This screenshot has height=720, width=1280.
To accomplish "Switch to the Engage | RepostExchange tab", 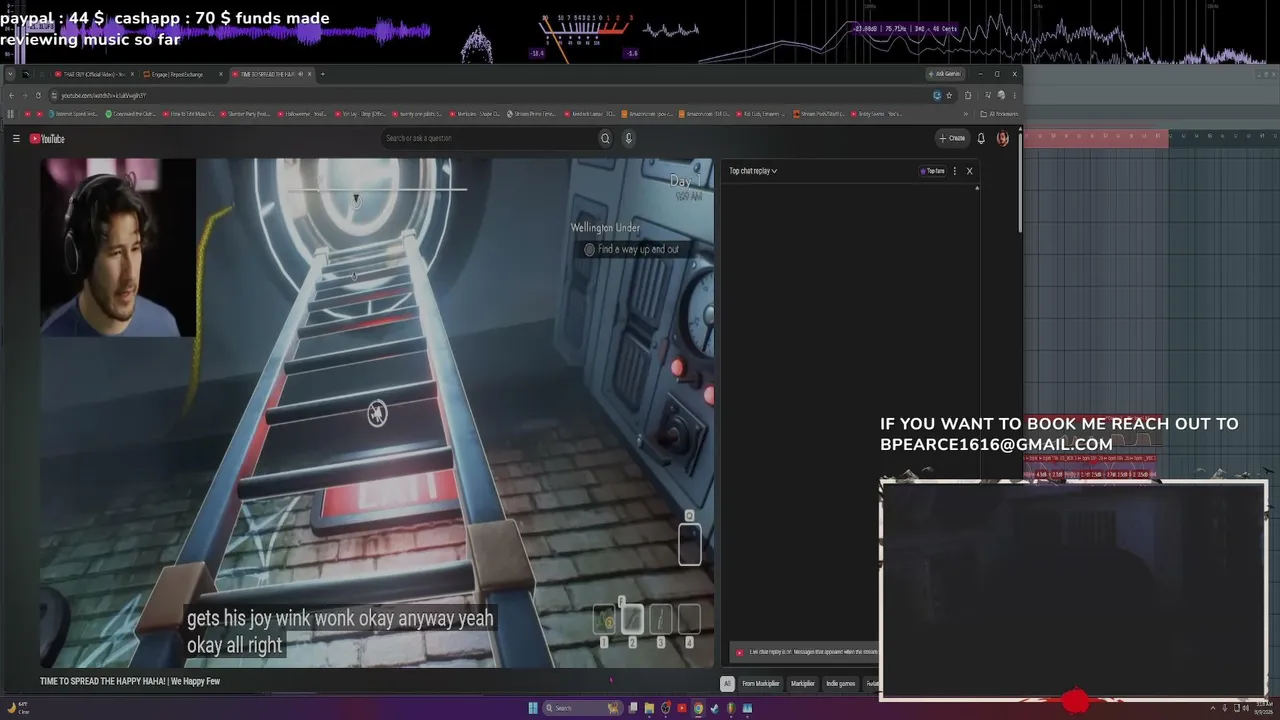I will [180, 74].
